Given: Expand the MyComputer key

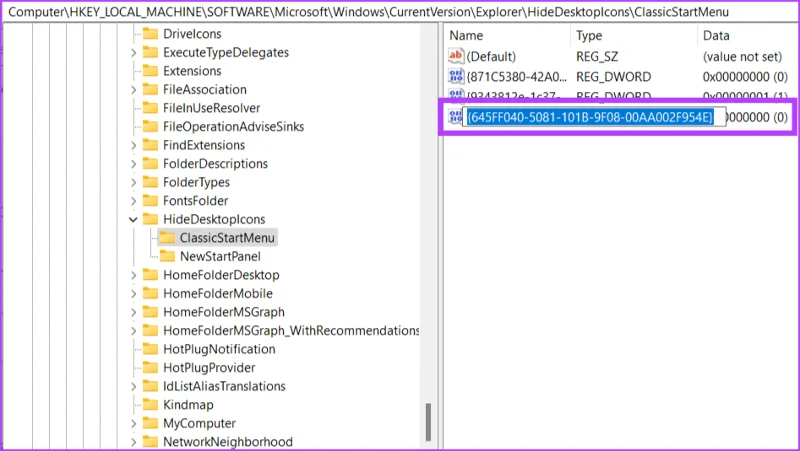Looking at the screenshot, I should [x=133, y=423].
